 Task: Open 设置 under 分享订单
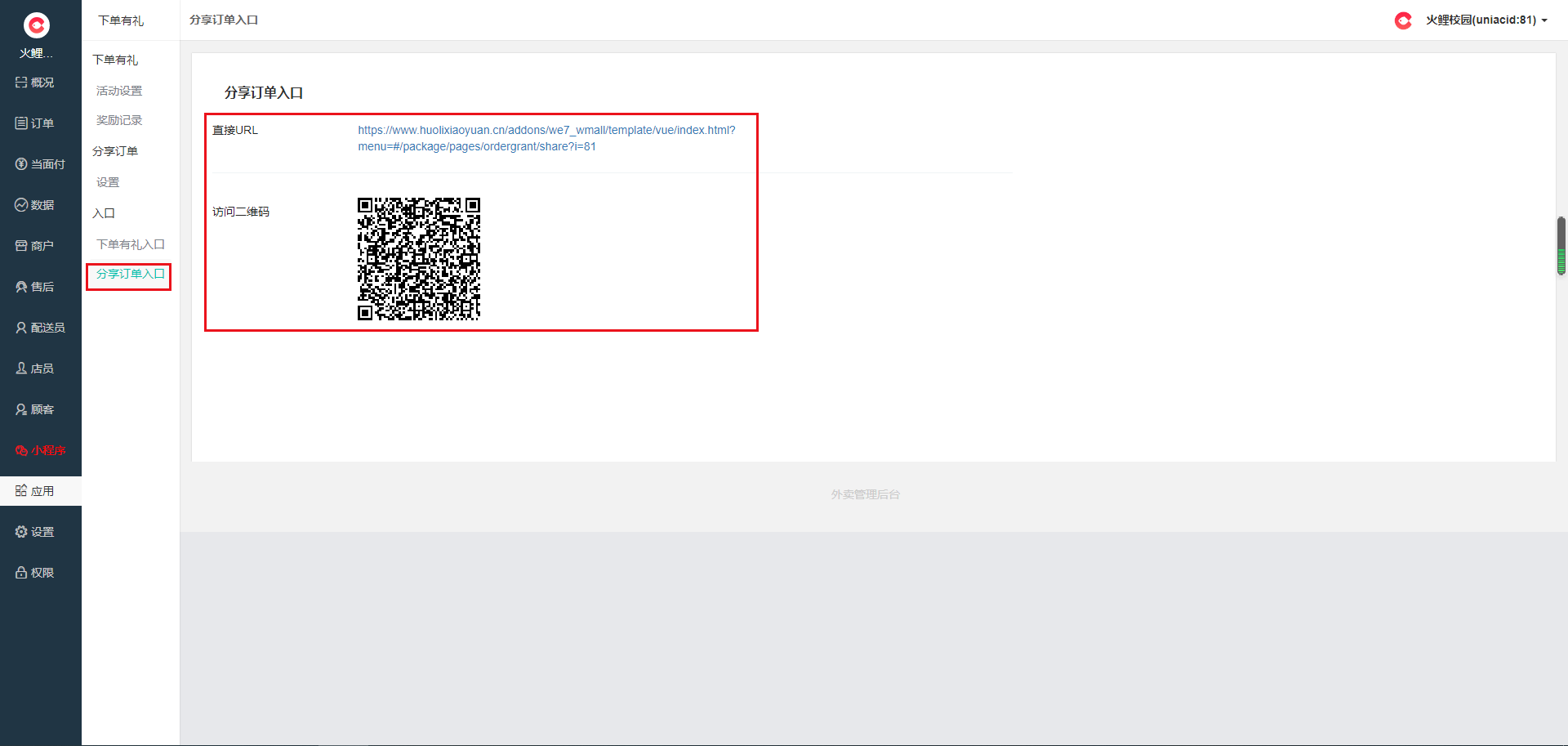108,182
